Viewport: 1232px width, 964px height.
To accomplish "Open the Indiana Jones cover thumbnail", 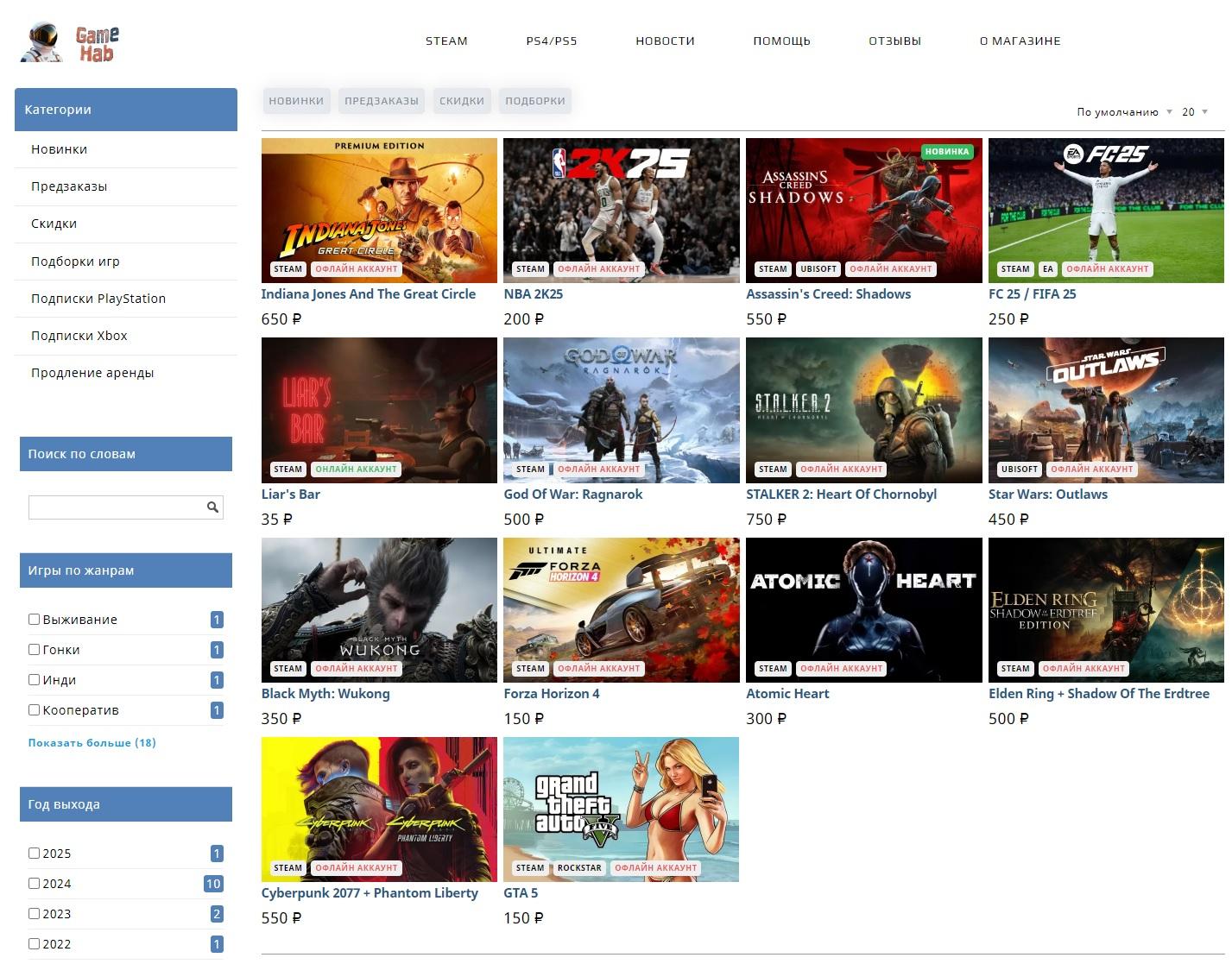I will (379, 211).
